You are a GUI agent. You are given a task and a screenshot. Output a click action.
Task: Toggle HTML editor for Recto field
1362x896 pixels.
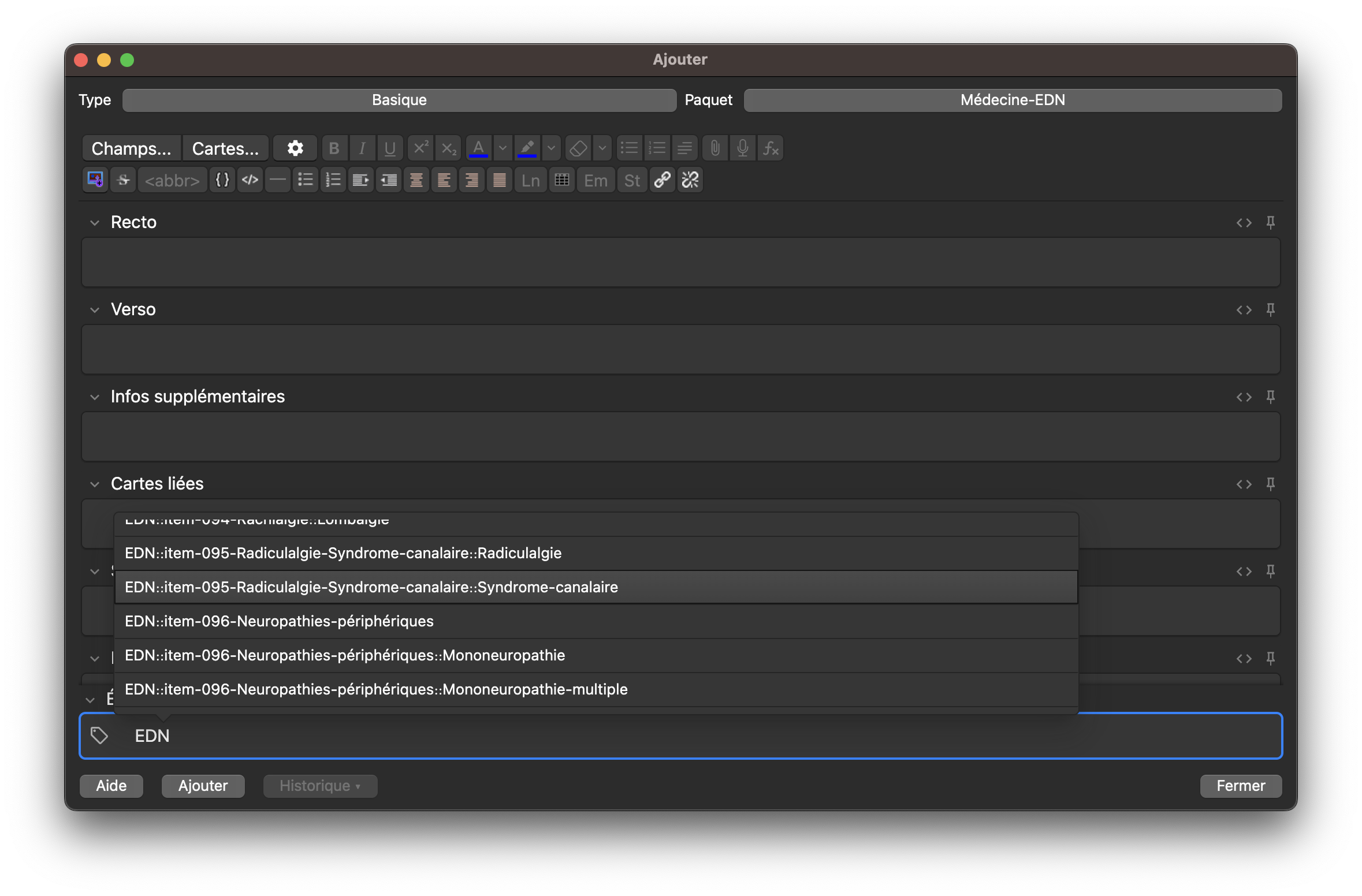(1244, 223)
